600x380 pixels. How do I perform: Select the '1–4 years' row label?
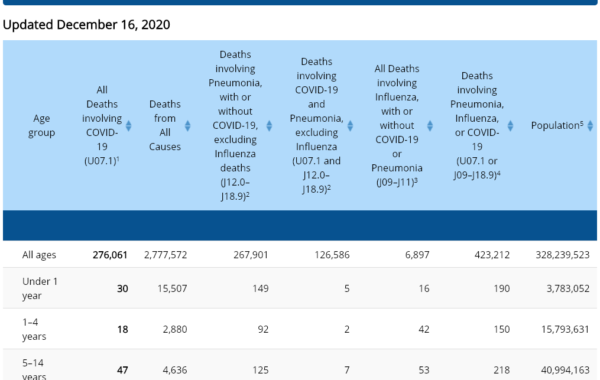point(34,329)
